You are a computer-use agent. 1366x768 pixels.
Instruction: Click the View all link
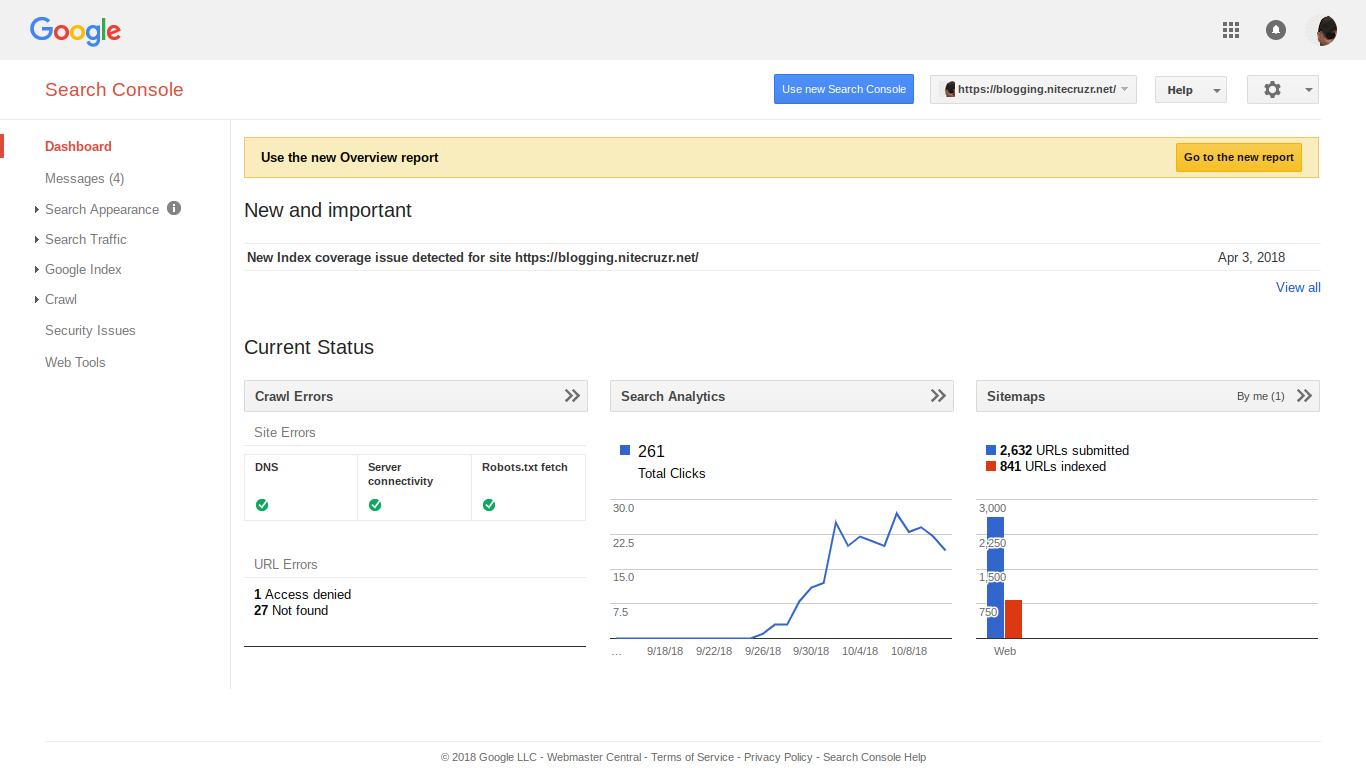point(1298,288)
